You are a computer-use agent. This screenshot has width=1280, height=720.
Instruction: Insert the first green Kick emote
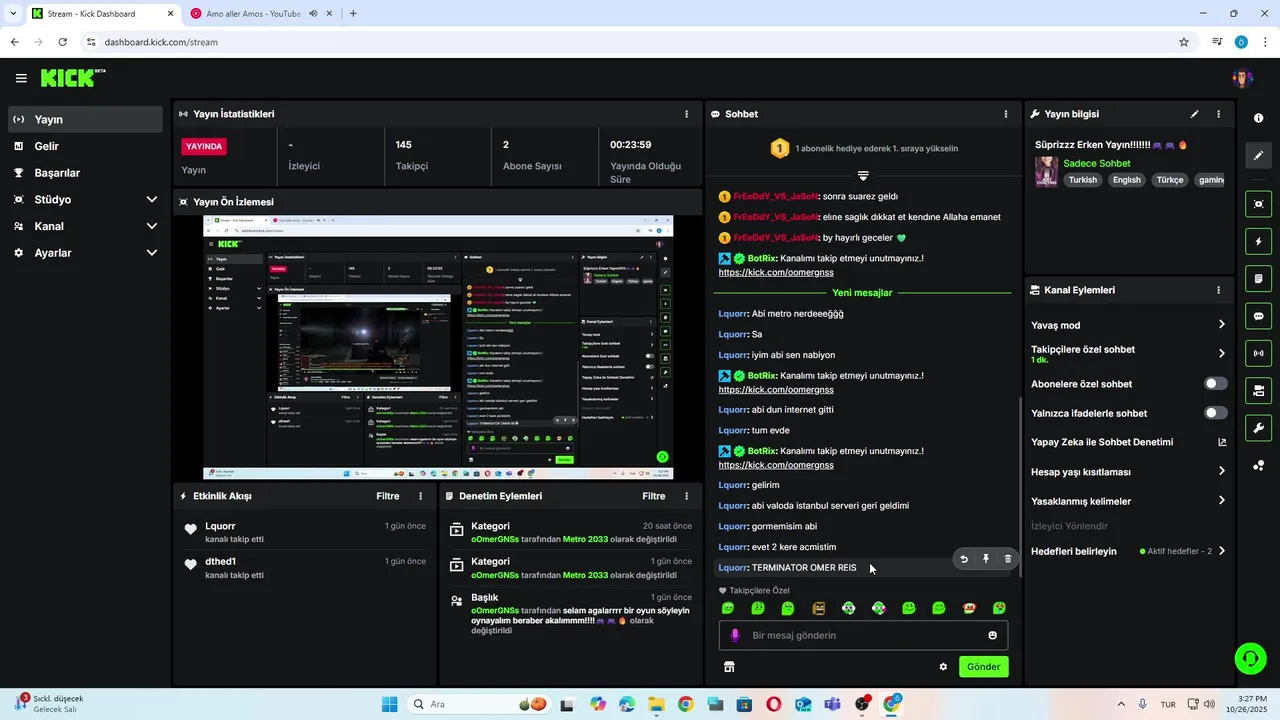[728, 608]
